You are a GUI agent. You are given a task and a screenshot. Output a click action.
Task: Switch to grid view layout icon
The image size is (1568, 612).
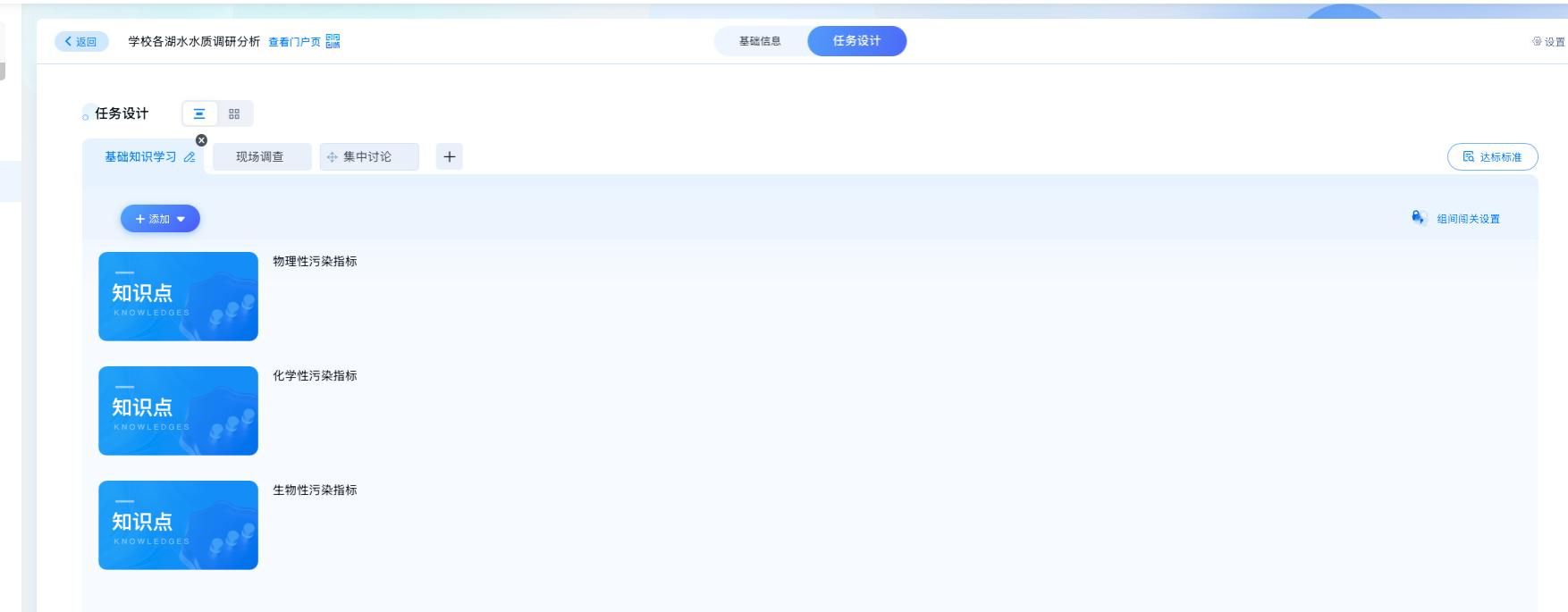point(234,113)
